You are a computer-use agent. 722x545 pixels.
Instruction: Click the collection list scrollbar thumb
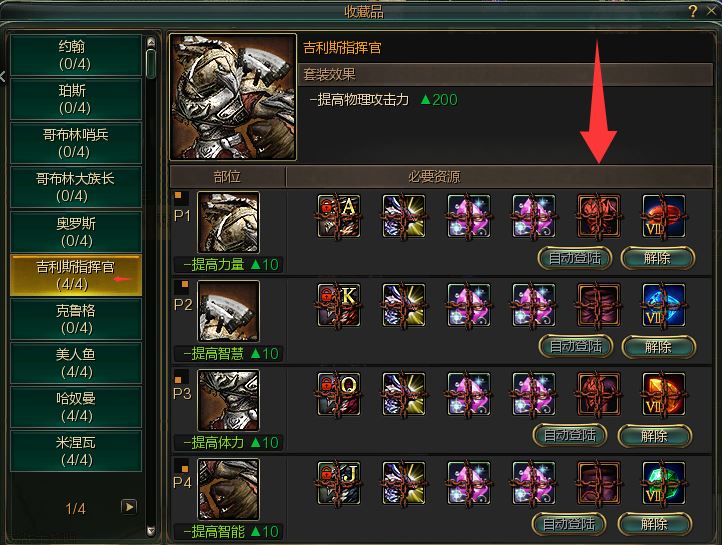pyautogui.click(x=151, y=64)
